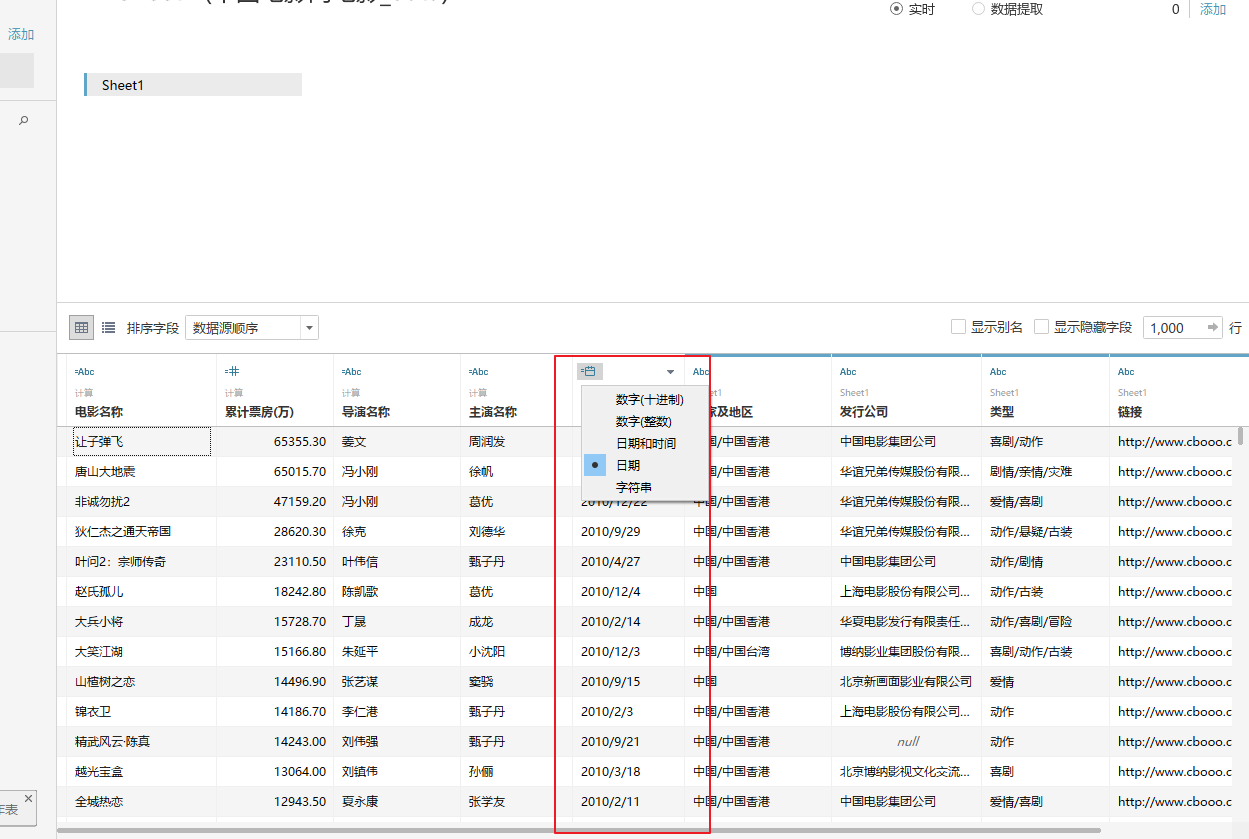Click the Abc type icon of 发行公司
Image resolution: width=1249 pixels, height=839 pixels.
[x=848, y=372]
